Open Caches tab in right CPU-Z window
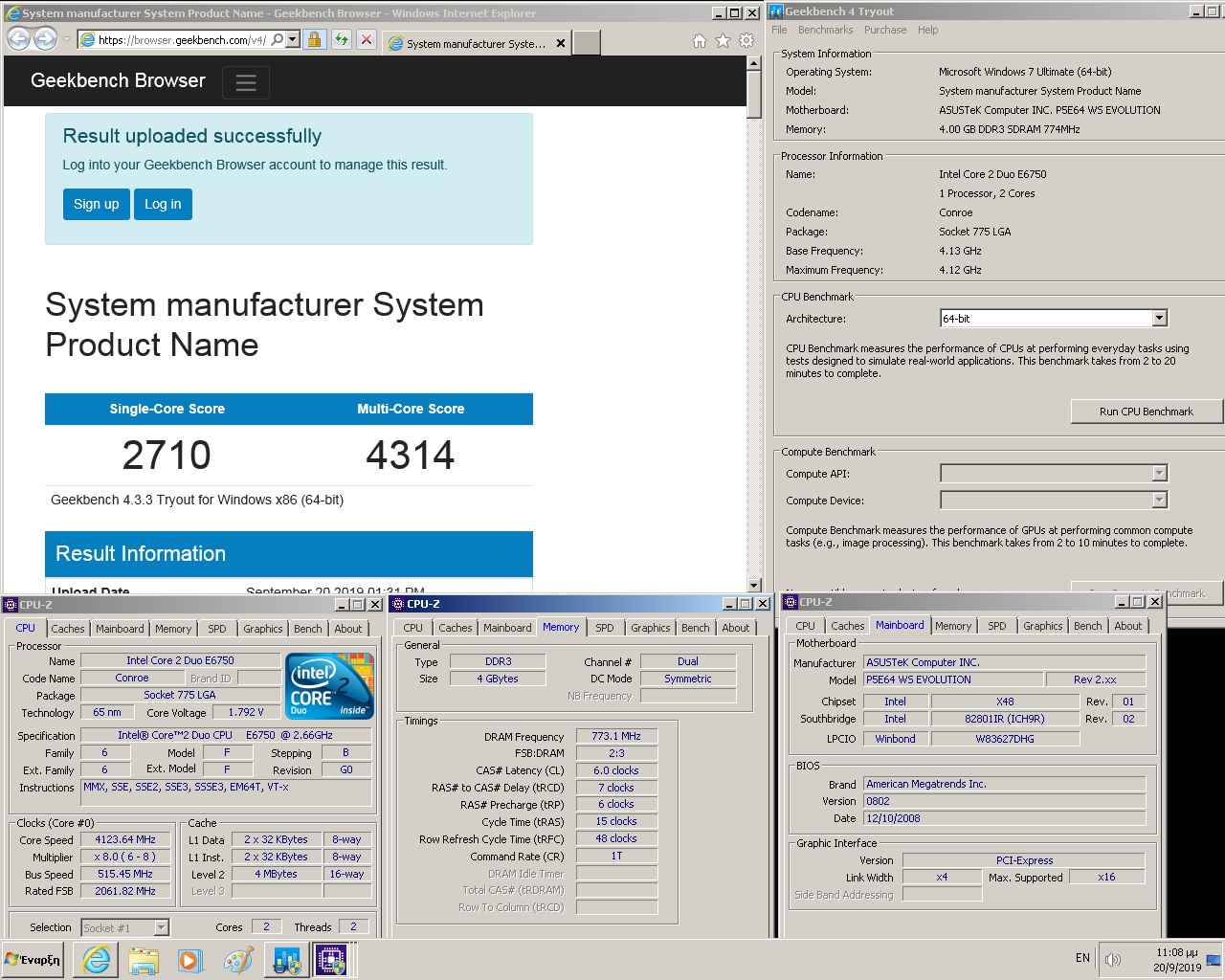Image resolution: width=1225 pixels, height=980 pixels. (x=848, y=626)
